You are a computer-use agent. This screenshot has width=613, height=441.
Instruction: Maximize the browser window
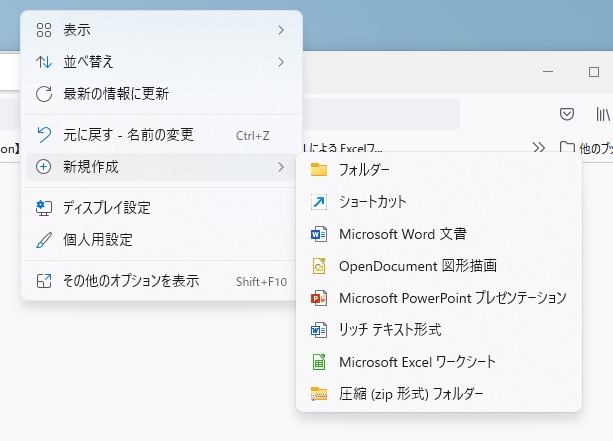point(594,72)
